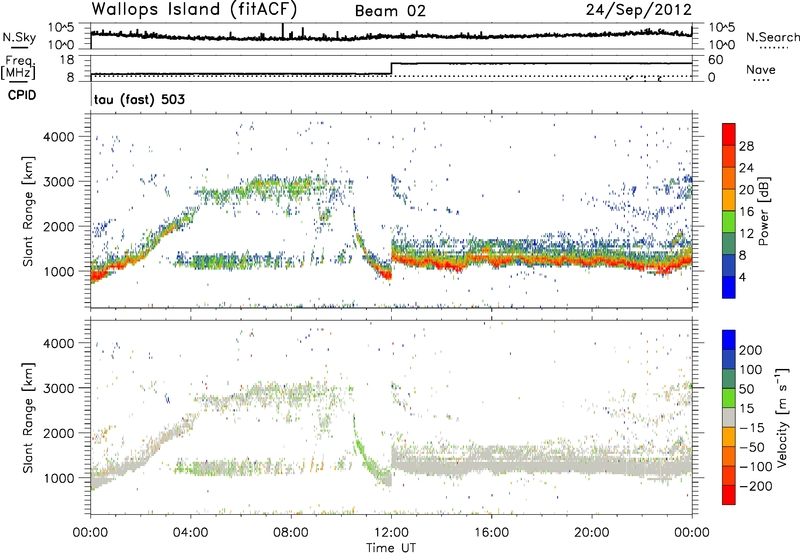
Task: Pick the gray Velocity segment between 15 and −15
Action: click(x=729, y=417)
